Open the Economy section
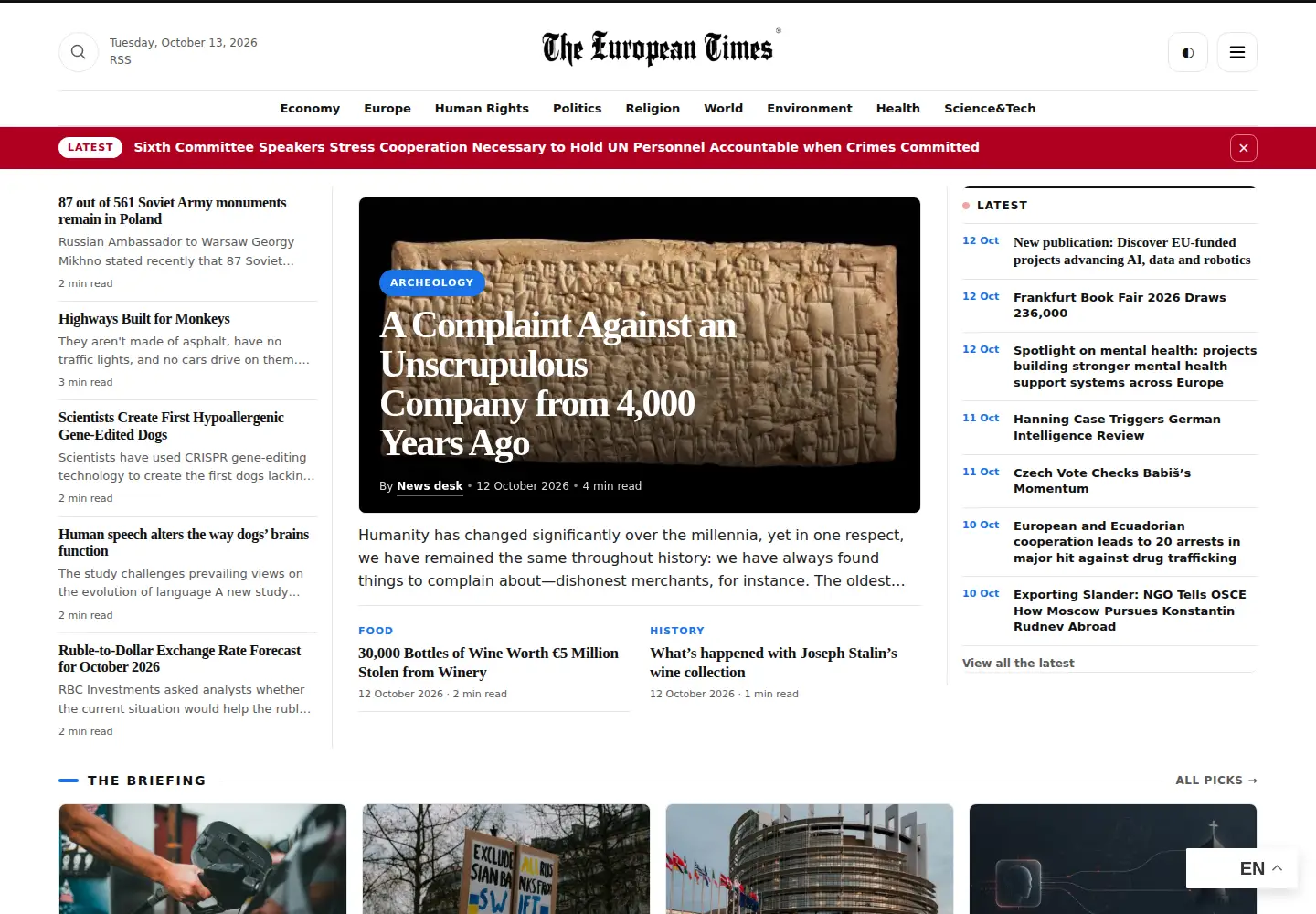 [310, 108]
